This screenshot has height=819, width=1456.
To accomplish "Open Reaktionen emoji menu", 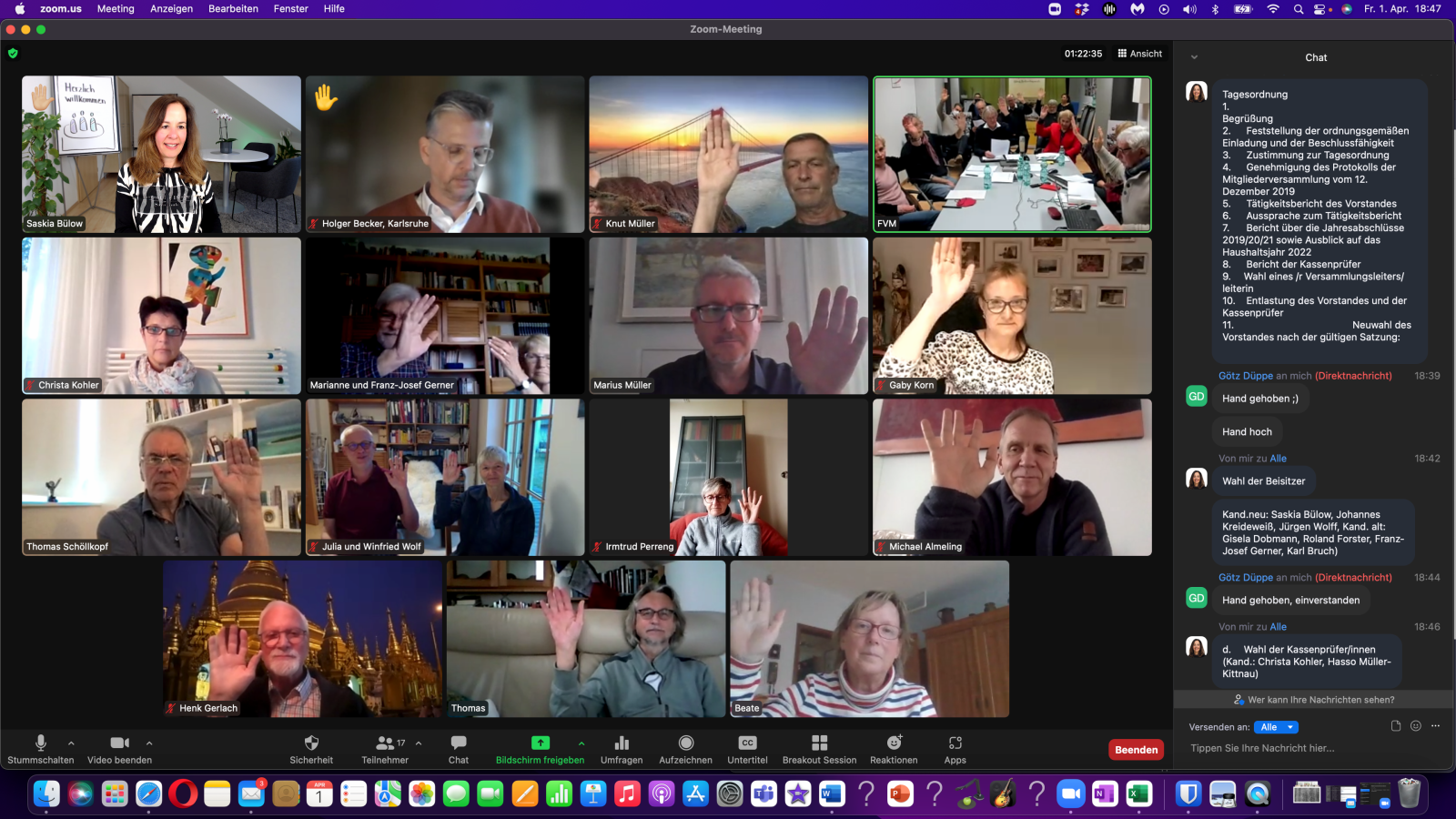I will (x=894, y=750).
